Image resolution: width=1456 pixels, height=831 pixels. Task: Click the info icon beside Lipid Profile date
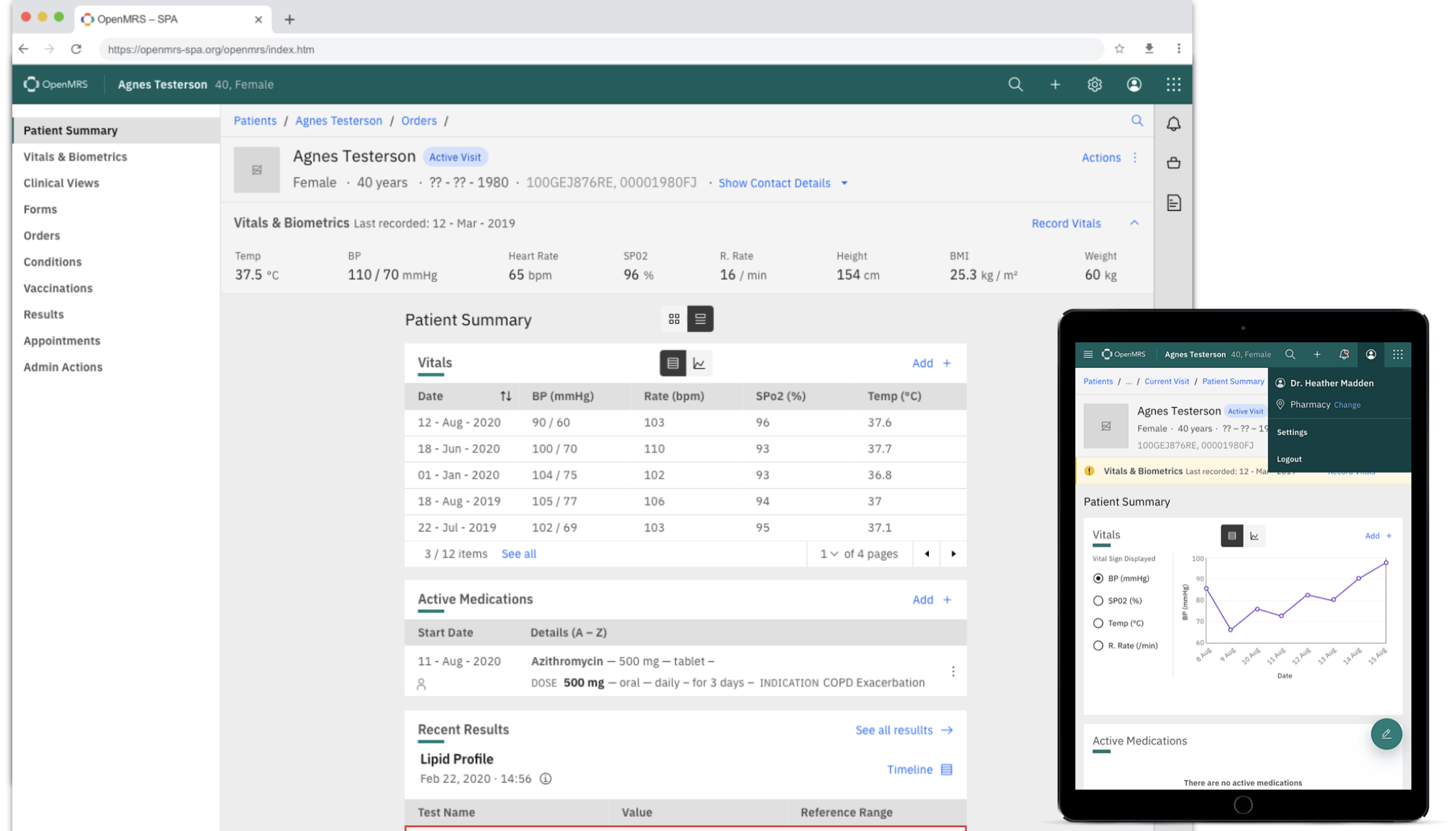pyautogui.click(x=545, y=778)
